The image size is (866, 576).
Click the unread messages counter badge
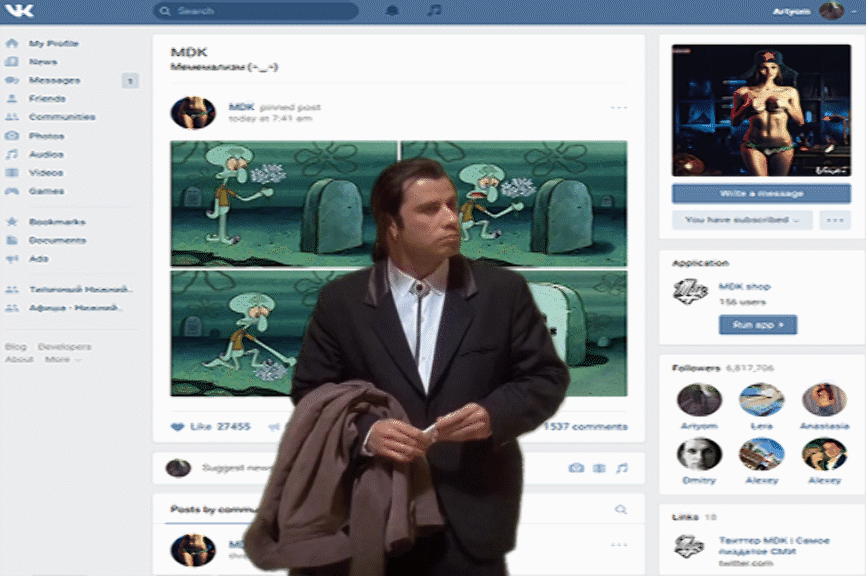click(x=130, y=81)
